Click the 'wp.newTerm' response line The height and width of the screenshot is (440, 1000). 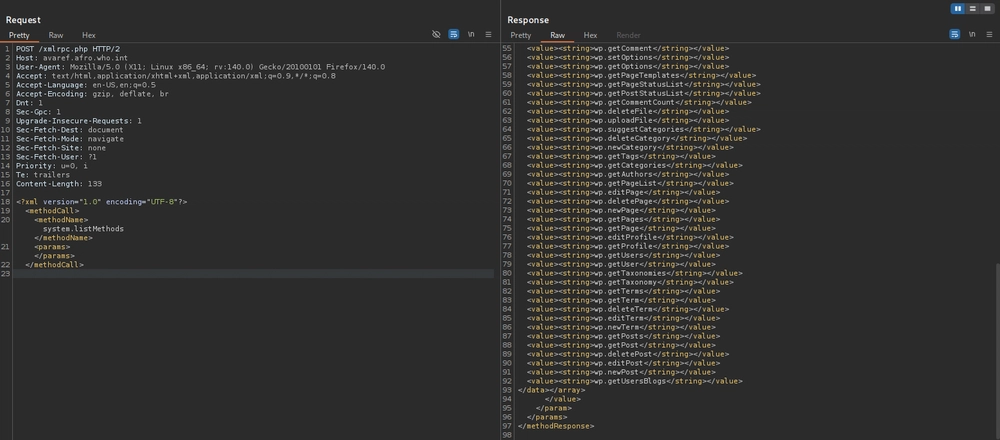pos(621,327)
